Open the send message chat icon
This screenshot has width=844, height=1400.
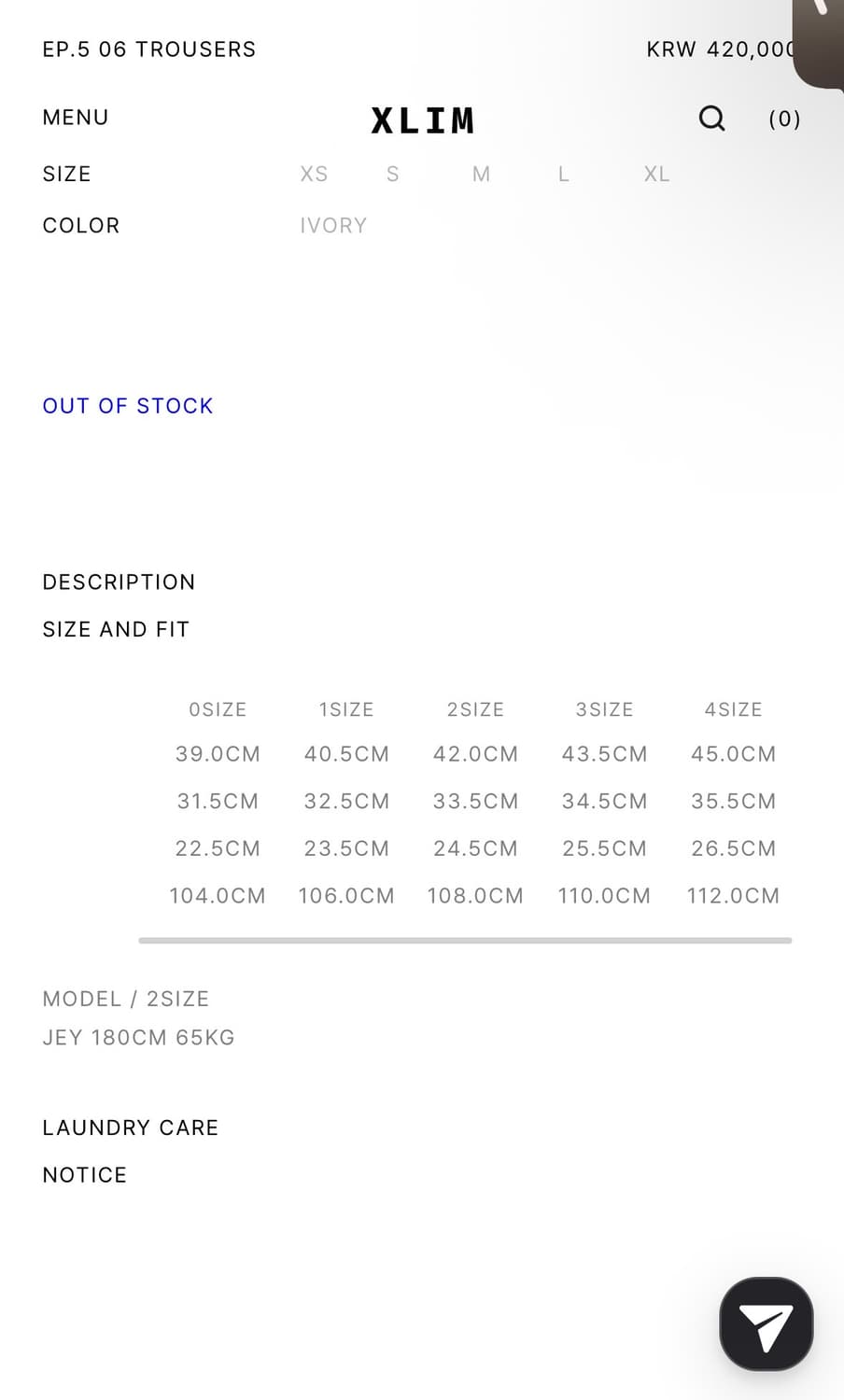click(766, 1323)
